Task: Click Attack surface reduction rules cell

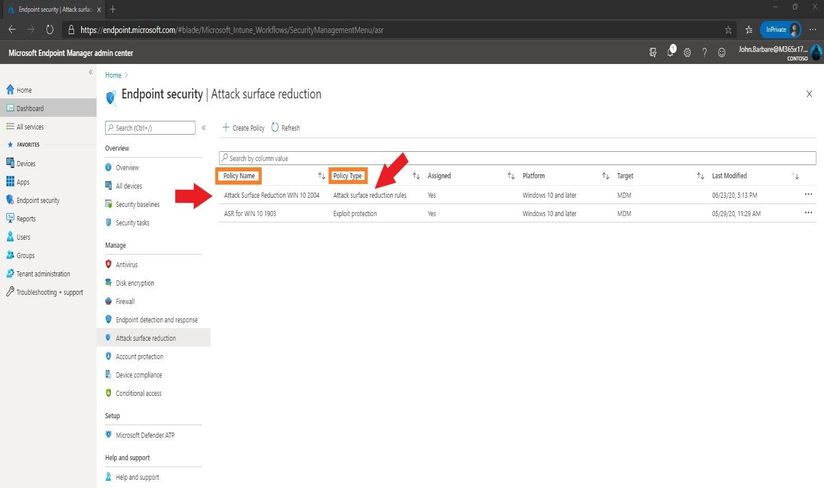Action: click(369, 195)
